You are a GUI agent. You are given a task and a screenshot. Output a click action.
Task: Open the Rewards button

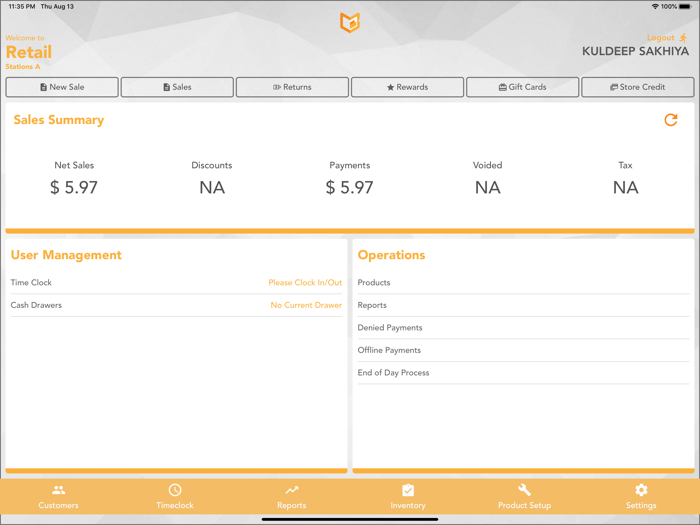click(x=408, y=87)
